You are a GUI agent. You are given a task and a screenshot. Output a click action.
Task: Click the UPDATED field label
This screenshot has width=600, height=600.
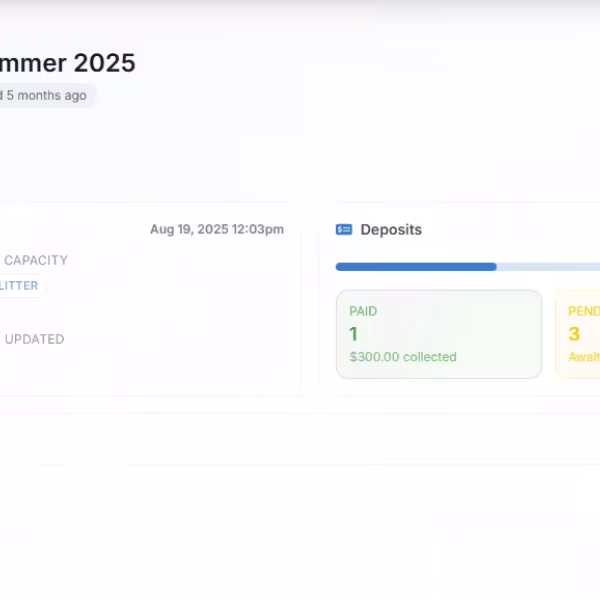(x=34, y=339)
